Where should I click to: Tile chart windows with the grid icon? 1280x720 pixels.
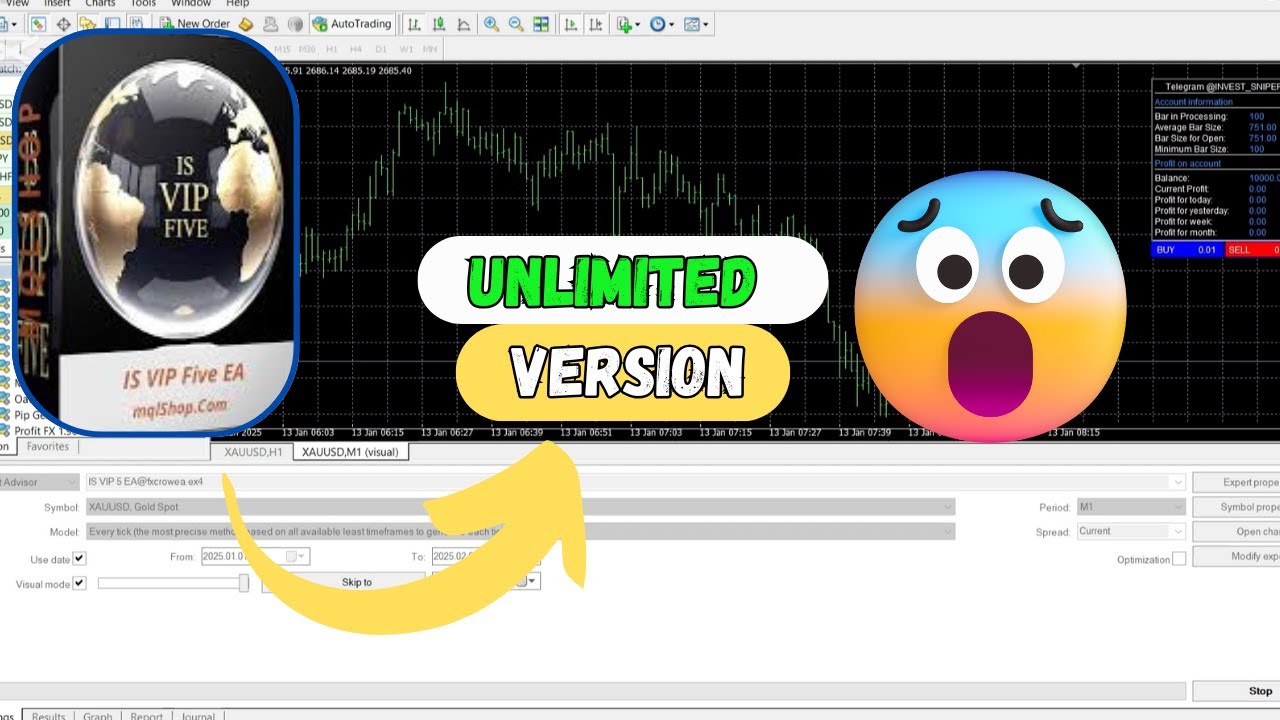(x=541, y=24)
